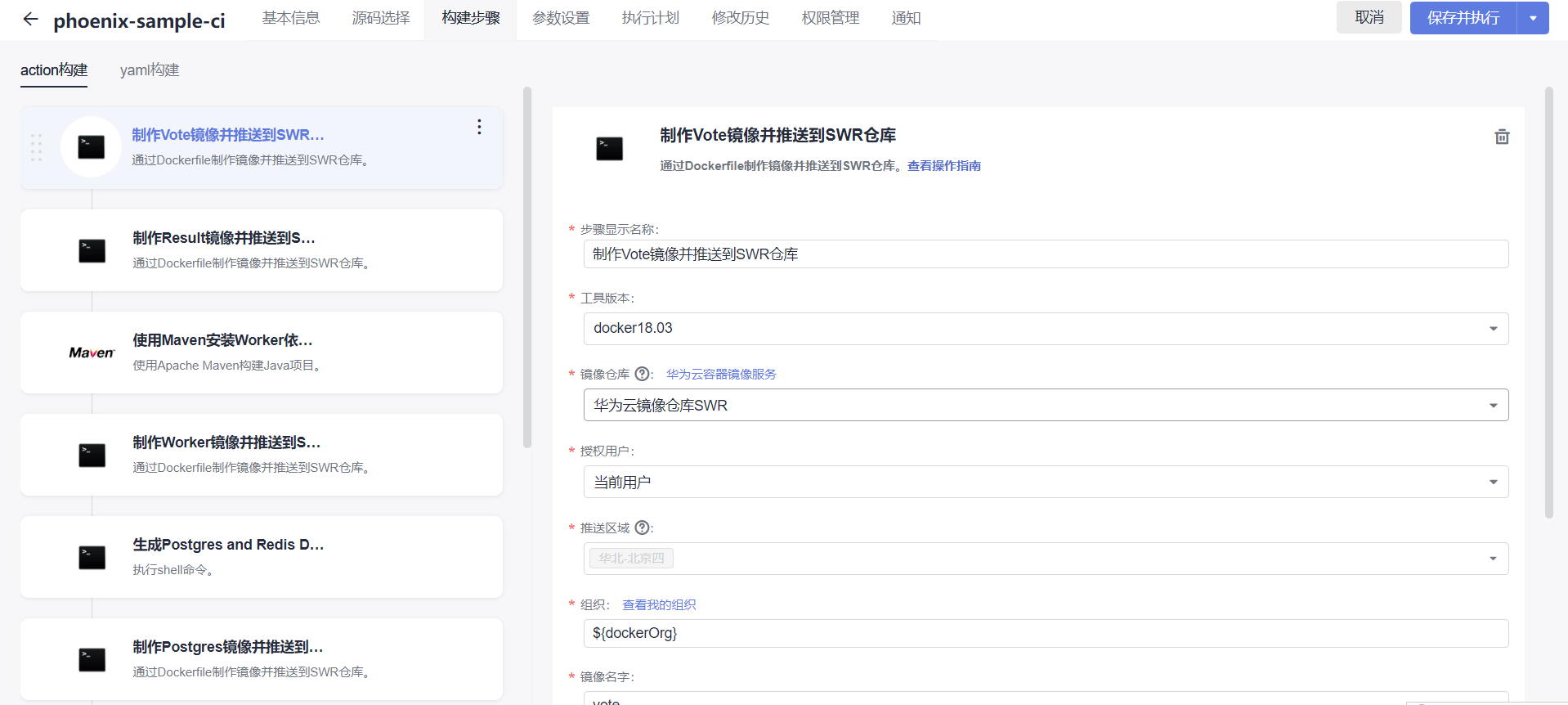Select the 制作Result镜像并推送到S... step

[262, 250]
